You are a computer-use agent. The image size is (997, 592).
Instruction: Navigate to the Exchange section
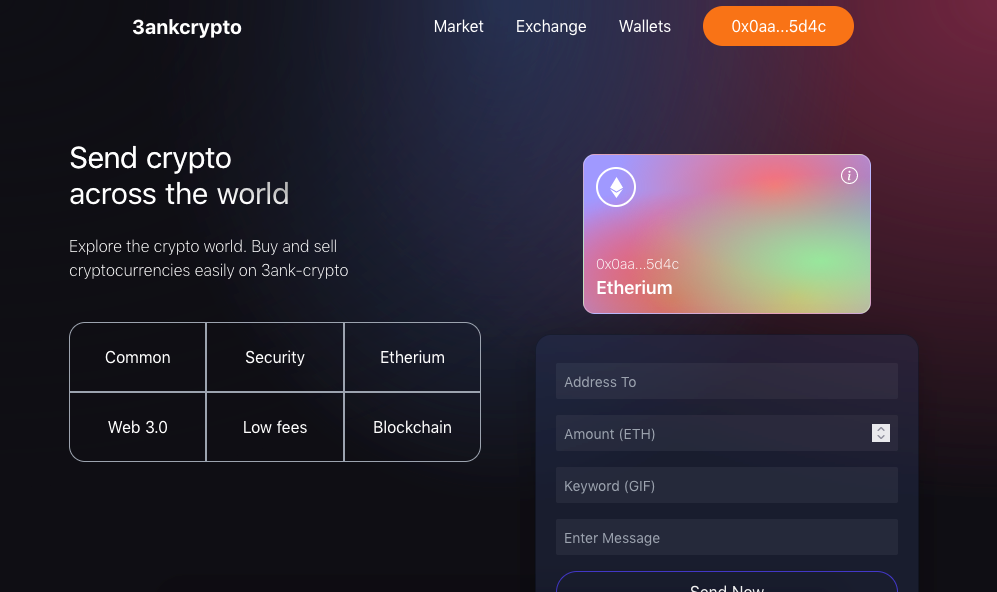tap(551, 26)
